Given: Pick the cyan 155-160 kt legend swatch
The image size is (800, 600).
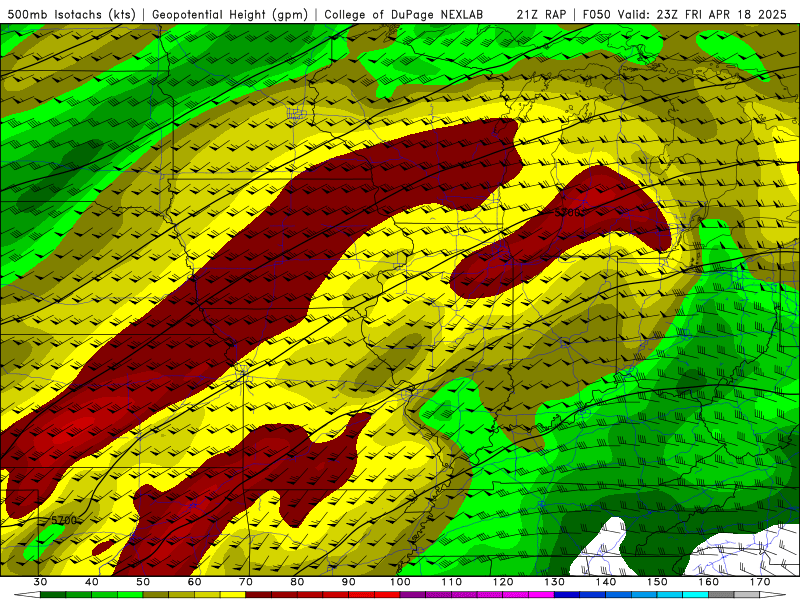Looking at the screenshot, I should [695, 595].
